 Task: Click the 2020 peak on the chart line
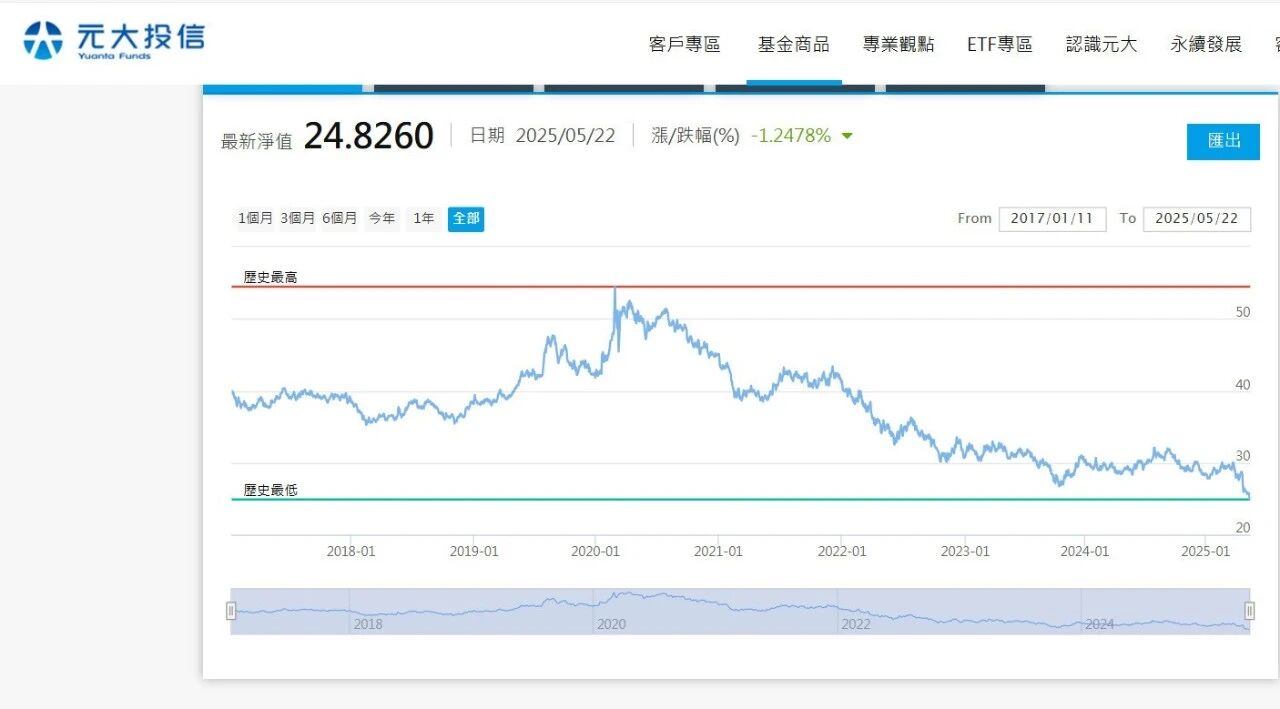point(614,290)
